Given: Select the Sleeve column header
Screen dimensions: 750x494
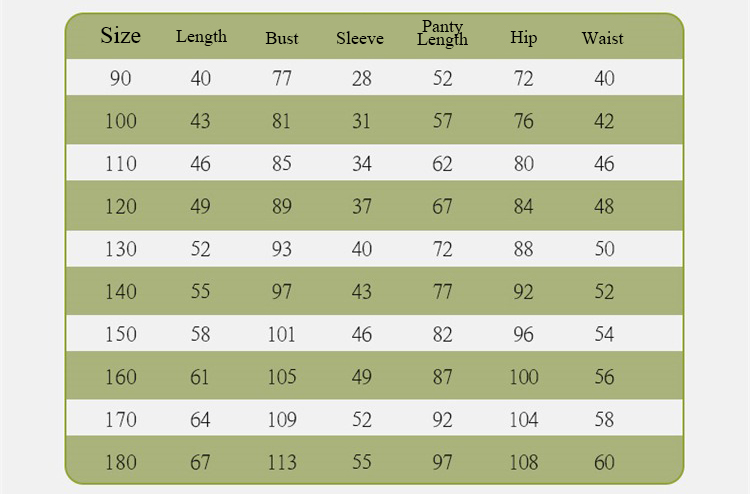Looking at the screenshot, I should (x=360, y=38).
